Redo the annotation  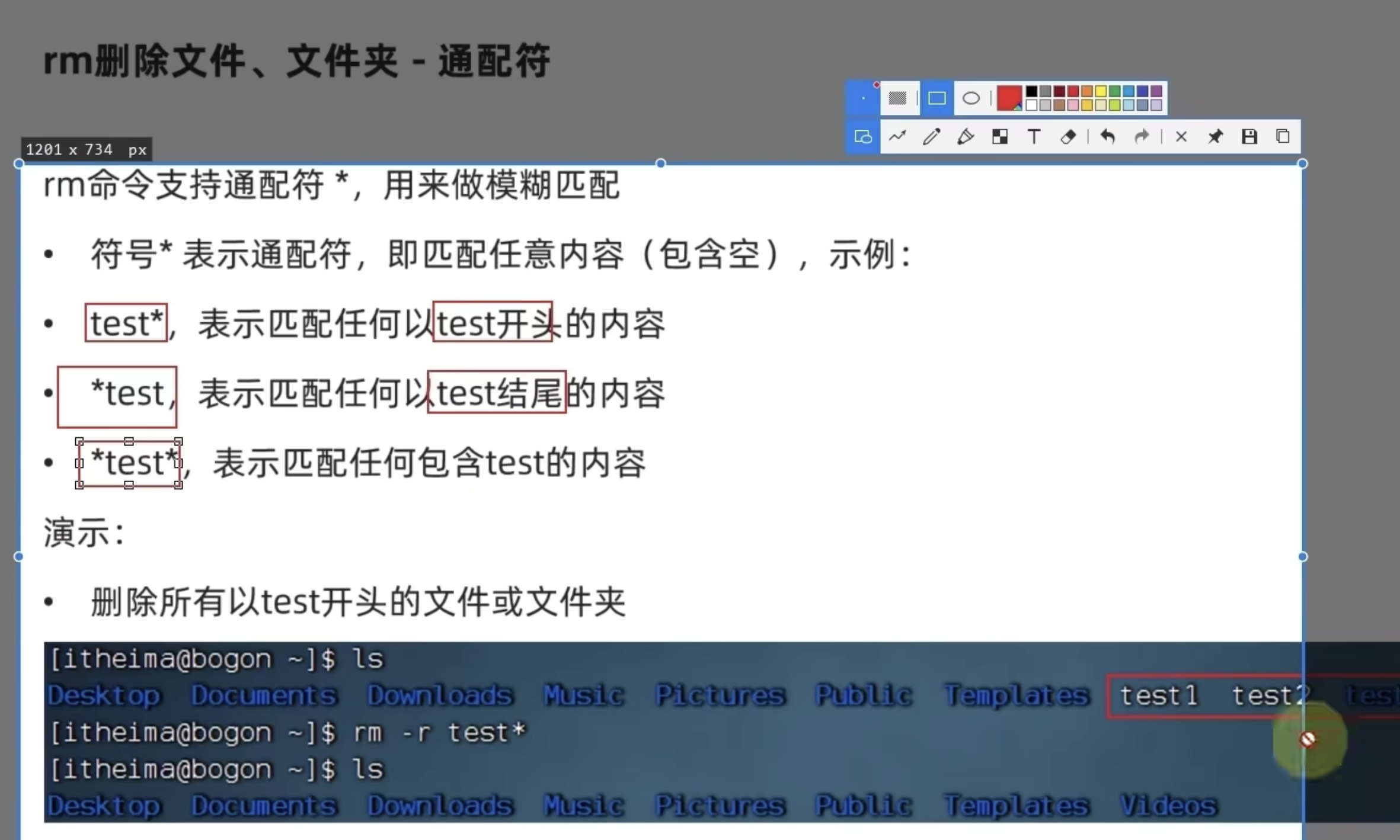pyautogui.click(x=1142, y=136)
